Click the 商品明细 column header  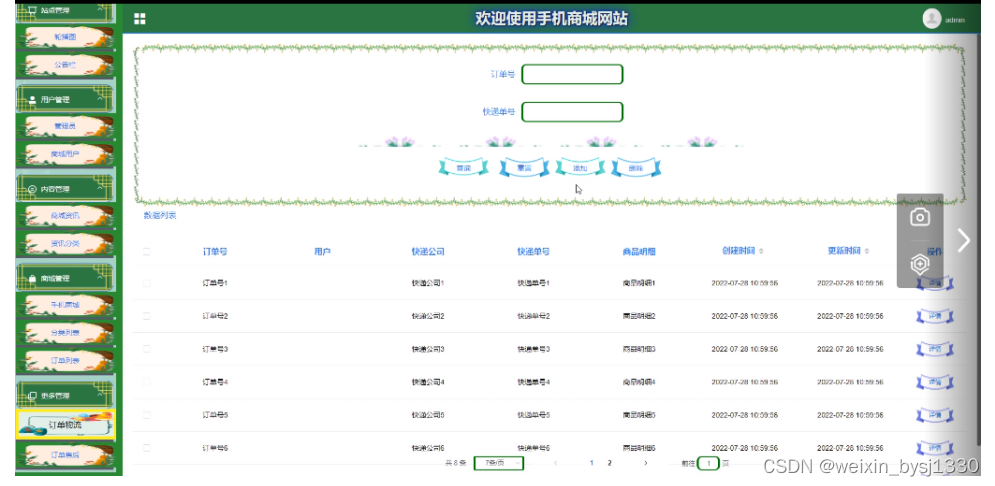click(639, 252)
